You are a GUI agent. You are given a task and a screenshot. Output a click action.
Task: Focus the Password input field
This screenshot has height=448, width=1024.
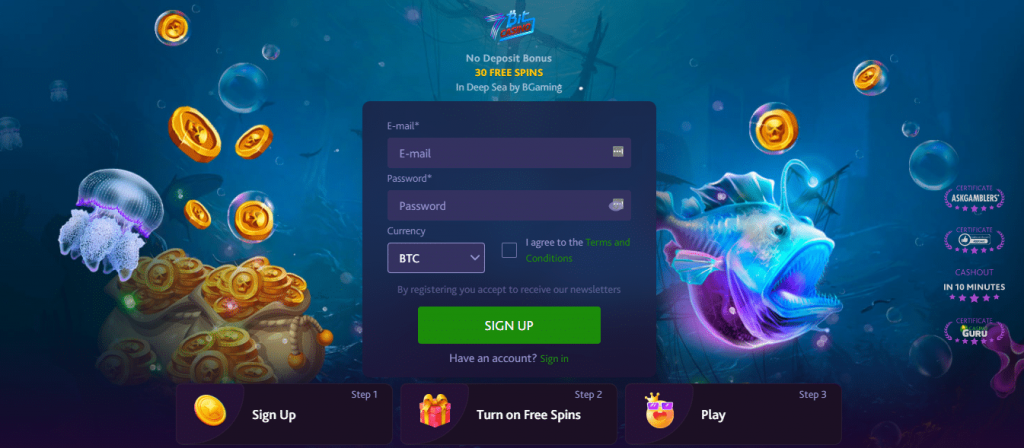click(509, 205)
